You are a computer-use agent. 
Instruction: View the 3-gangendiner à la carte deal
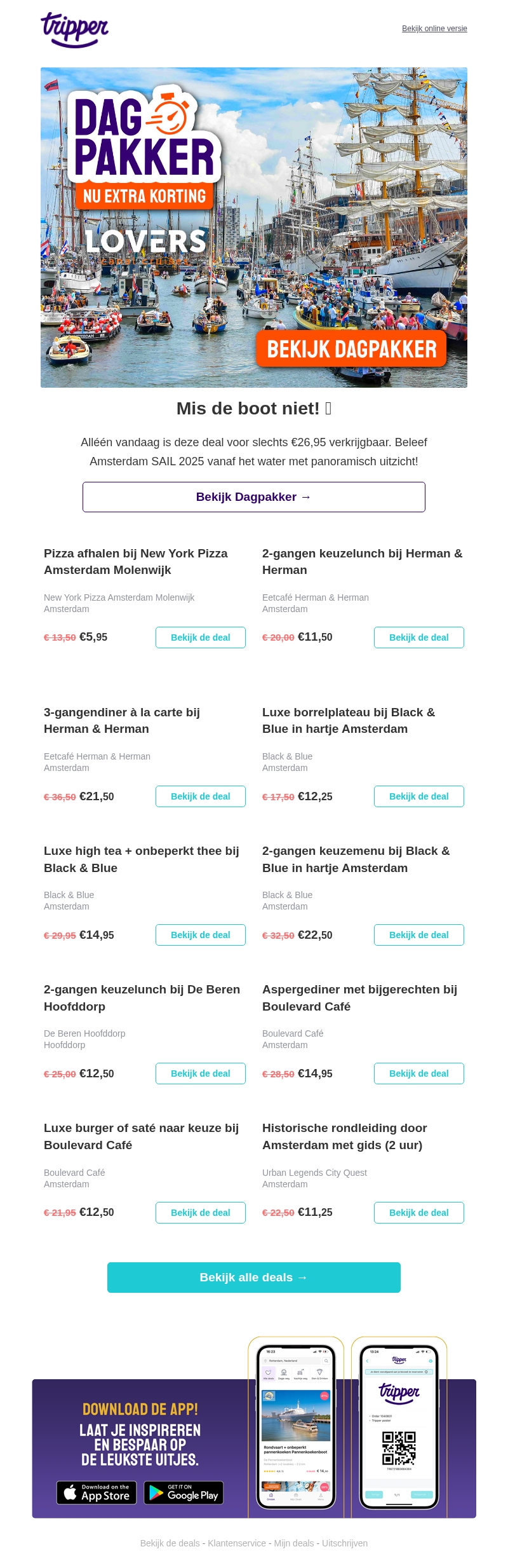pos(200,796)
